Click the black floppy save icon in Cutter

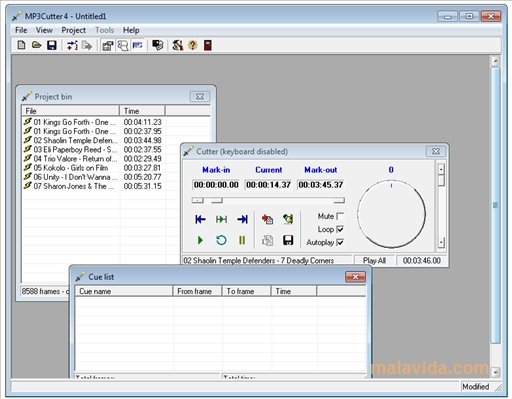[x=288, y=240]
